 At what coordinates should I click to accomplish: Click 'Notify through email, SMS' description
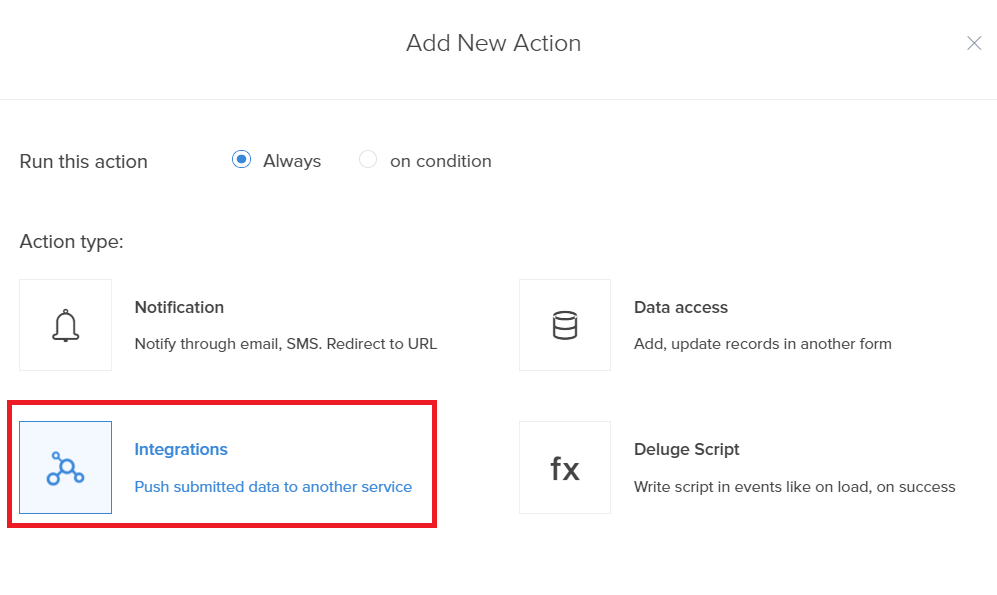[x=285, y=344]
